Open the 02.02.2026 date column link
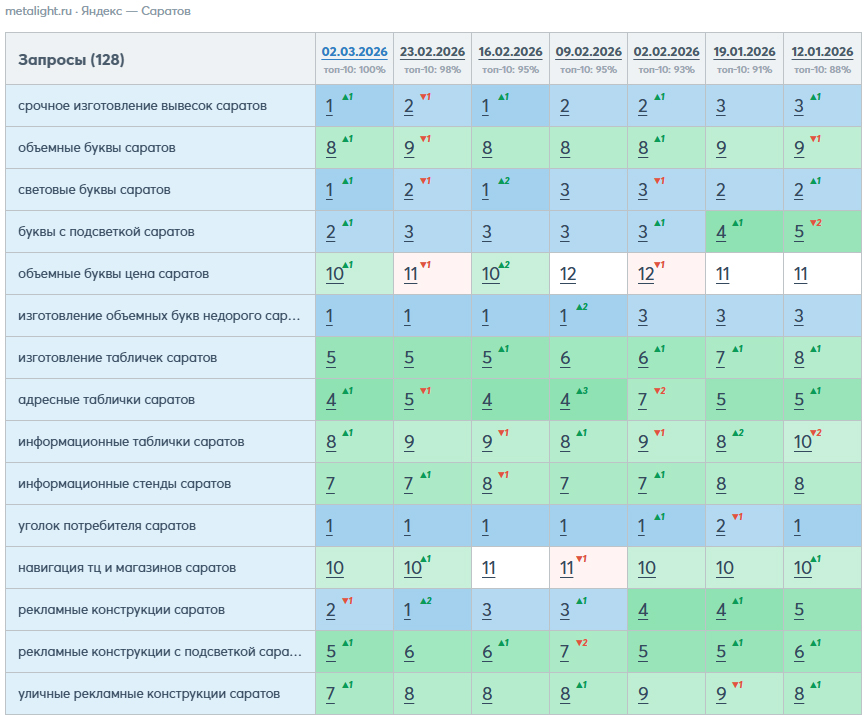 (x=666, y=52)
